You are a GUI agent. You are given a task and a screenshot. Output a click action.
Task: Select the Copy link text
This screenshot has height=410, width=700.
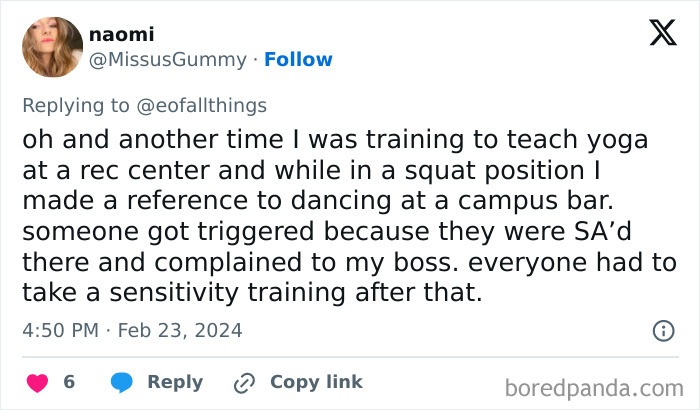coord(316,382)
